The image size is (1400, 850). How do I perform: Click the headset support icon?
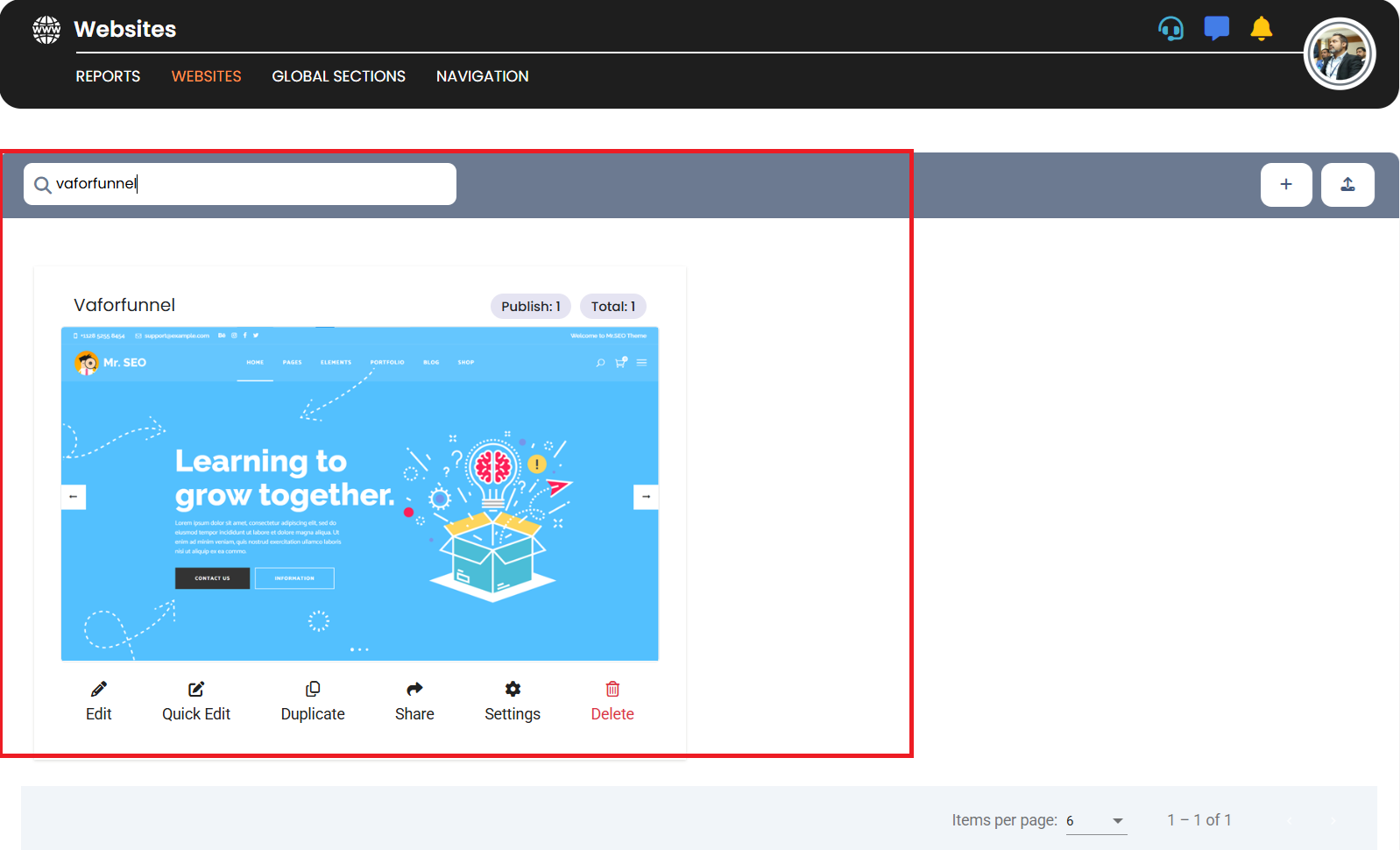point(1170,29)
